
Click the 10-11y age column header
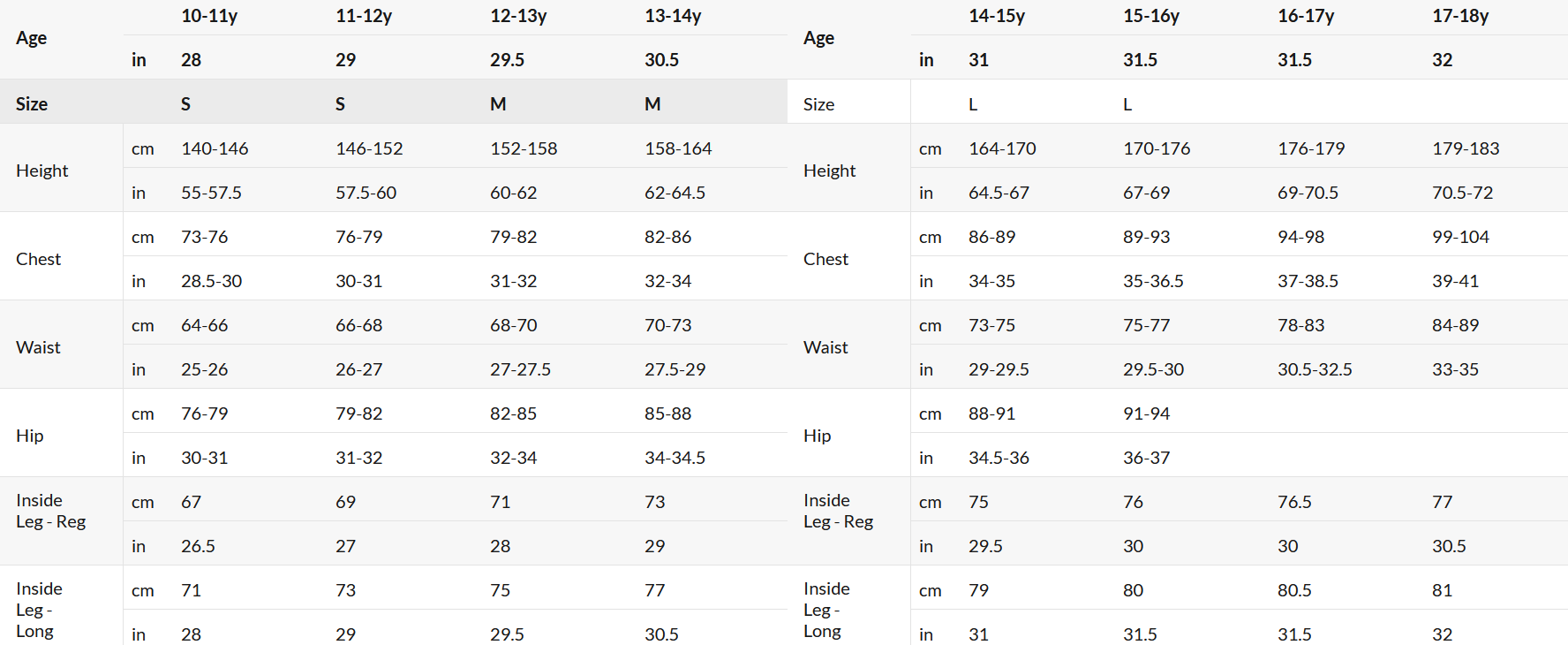coord(209,16)
